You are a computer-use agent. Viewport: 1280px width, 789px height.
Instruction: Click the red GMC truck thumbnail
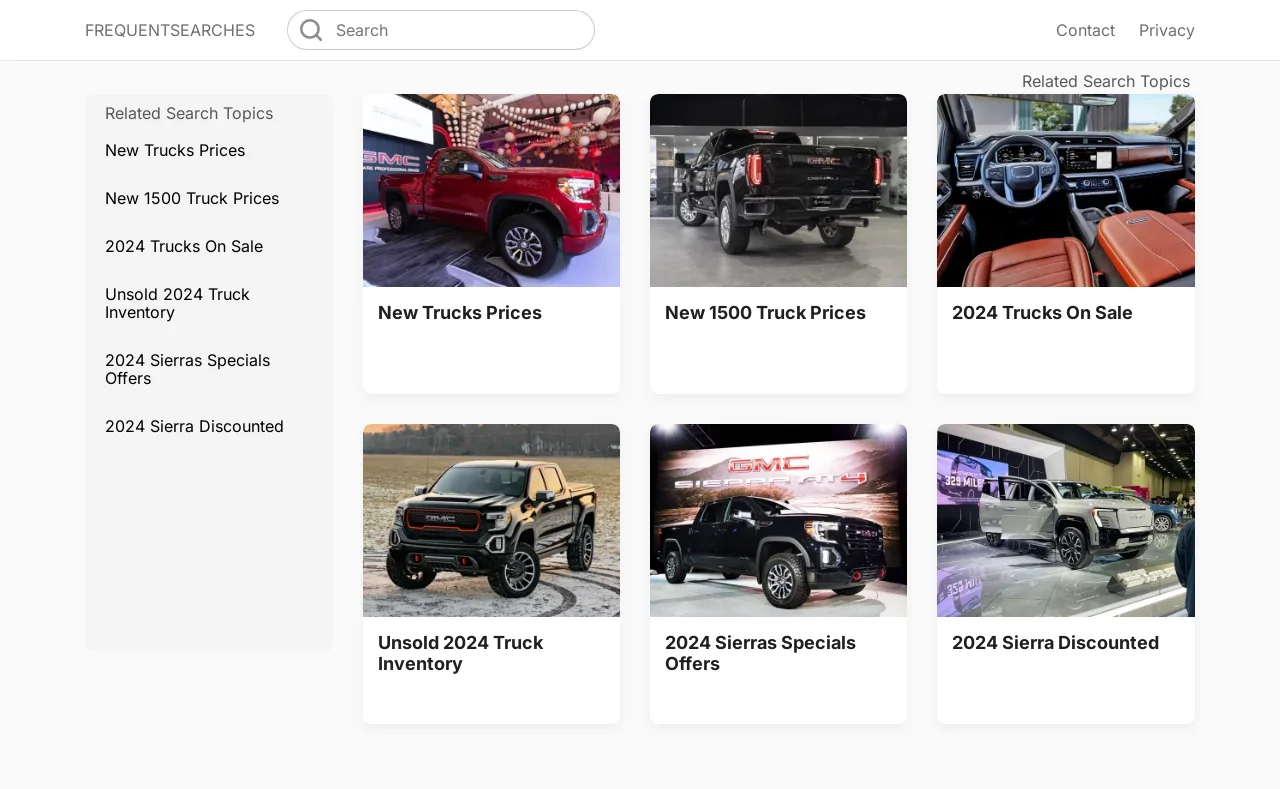click(x=491, y=190)
